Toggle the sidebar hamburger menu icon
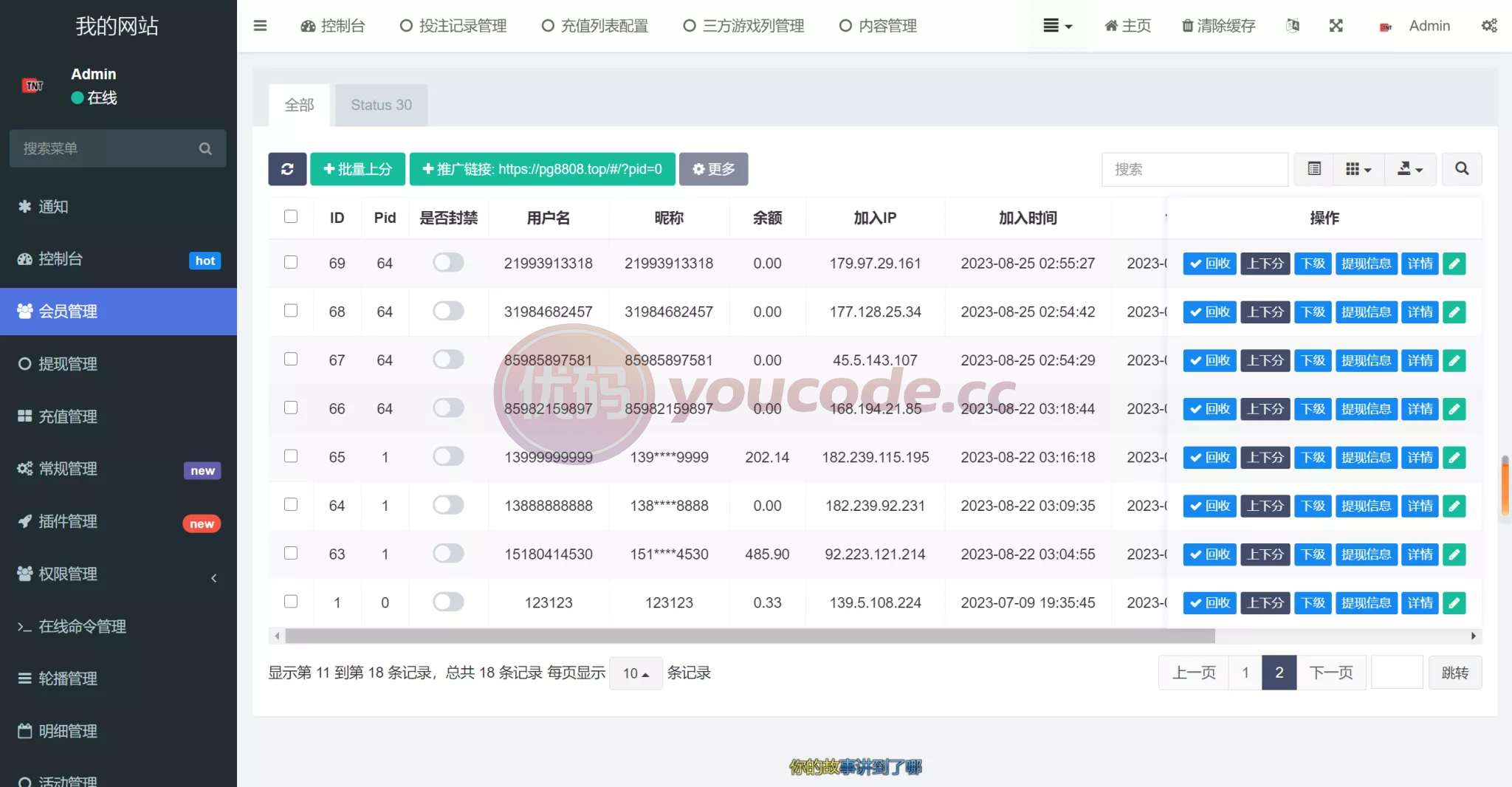This screenshot has width=1512, height=787. pyautogui.click(x=260, y=26)
